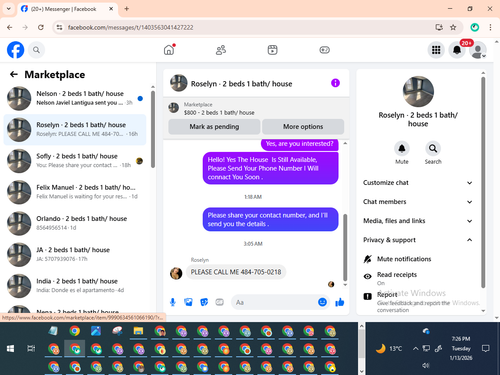Click the taskbar volume speaker icon
Screen dimensions: 500x375
pyautogui.click(x=426, y=366)
